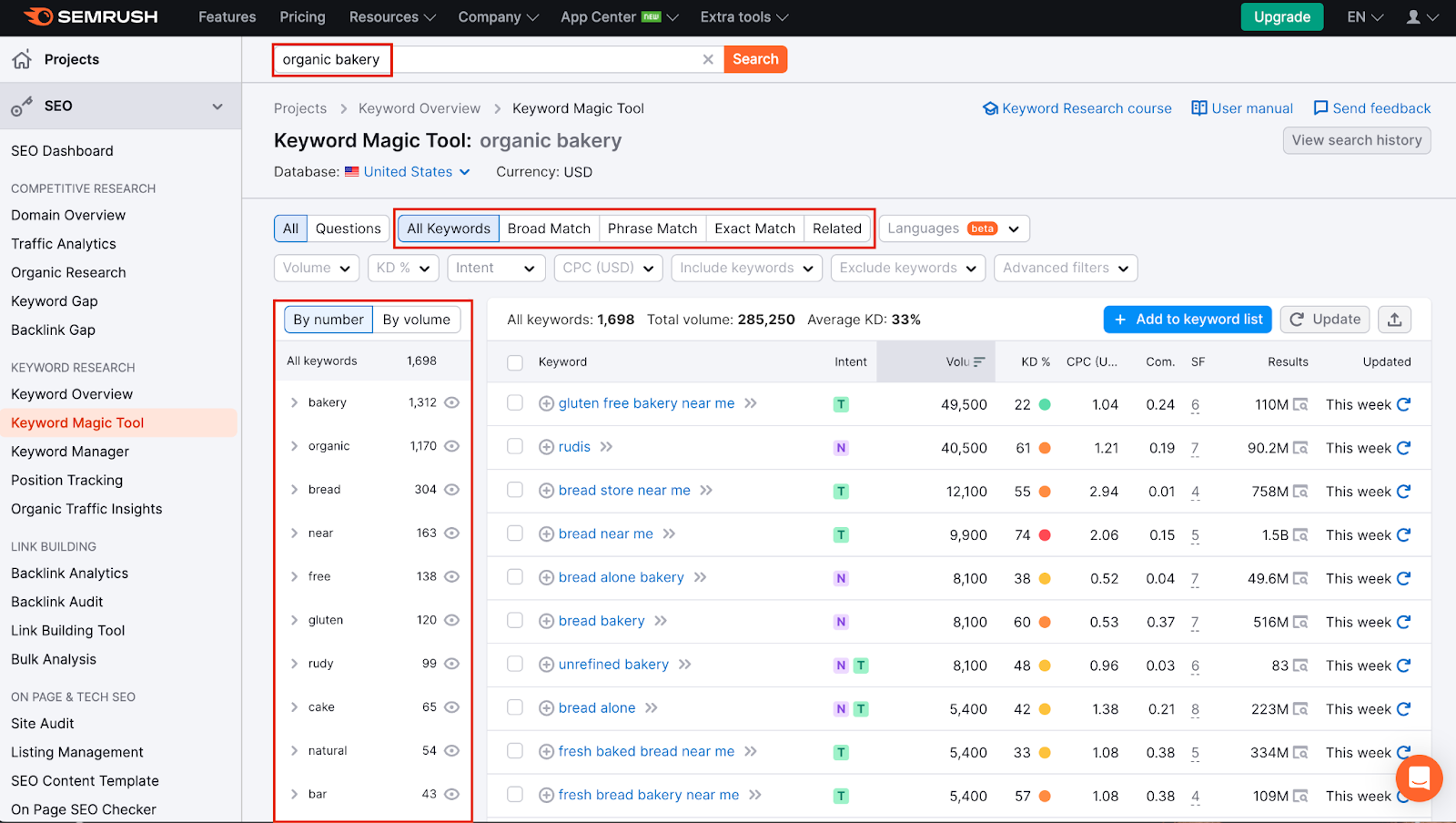This screenshot has width=1456, height=823.
Task: Open arrows next to 'bread near me'
Action: (x=669, y=534)
